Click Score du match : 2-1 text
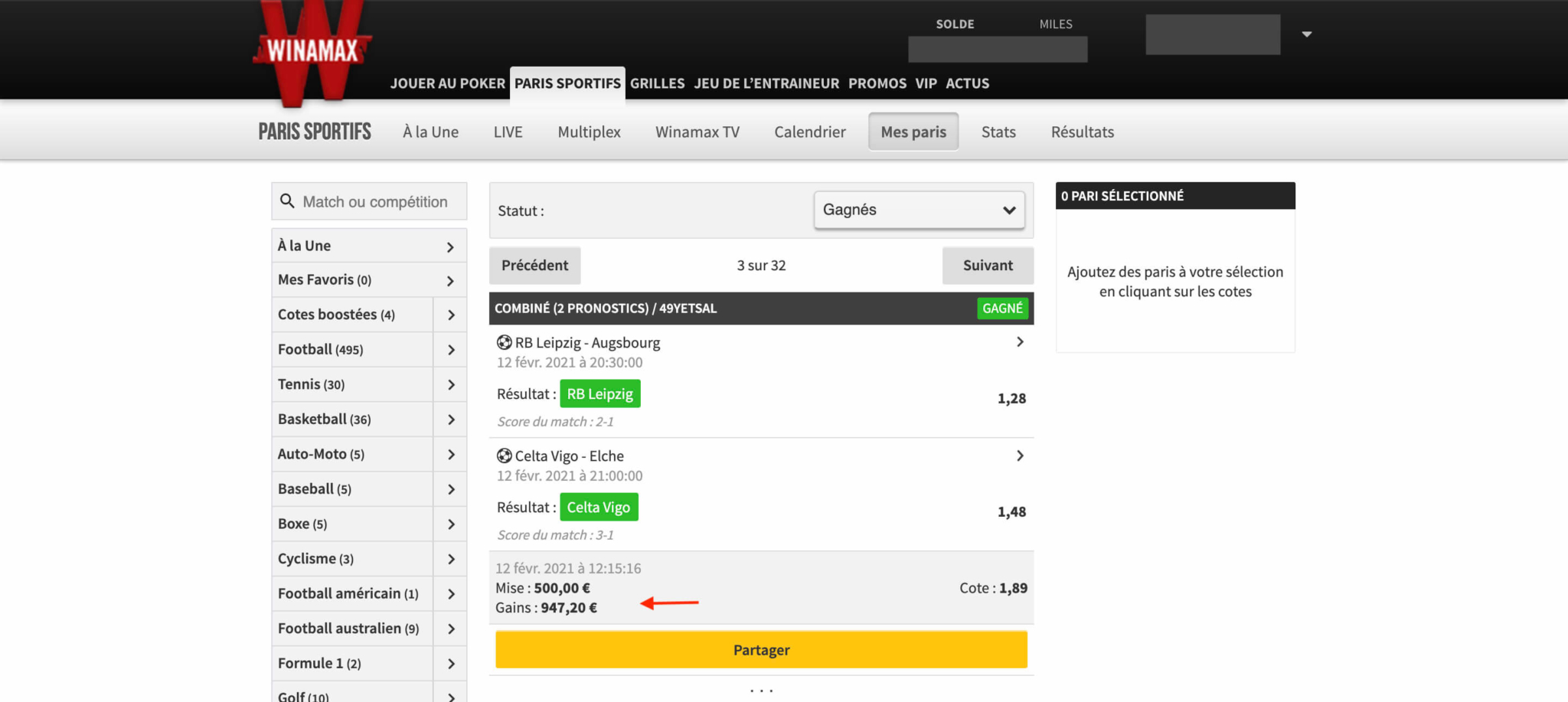 coord(555,422)
